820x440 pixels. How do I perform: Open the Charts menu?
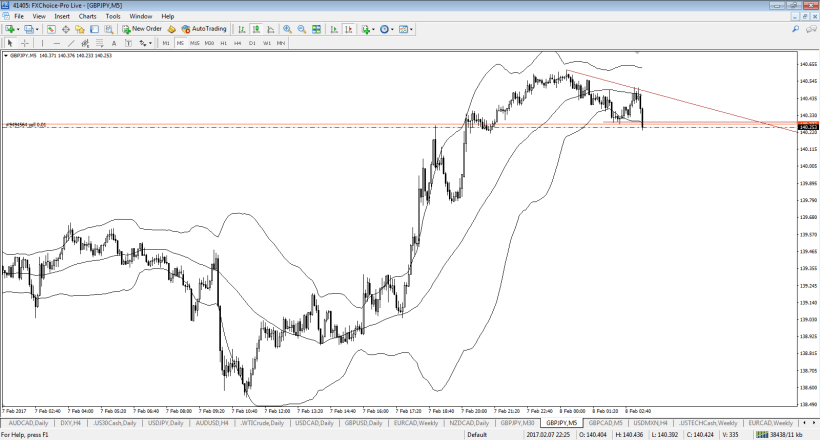(x=87, y=16)
